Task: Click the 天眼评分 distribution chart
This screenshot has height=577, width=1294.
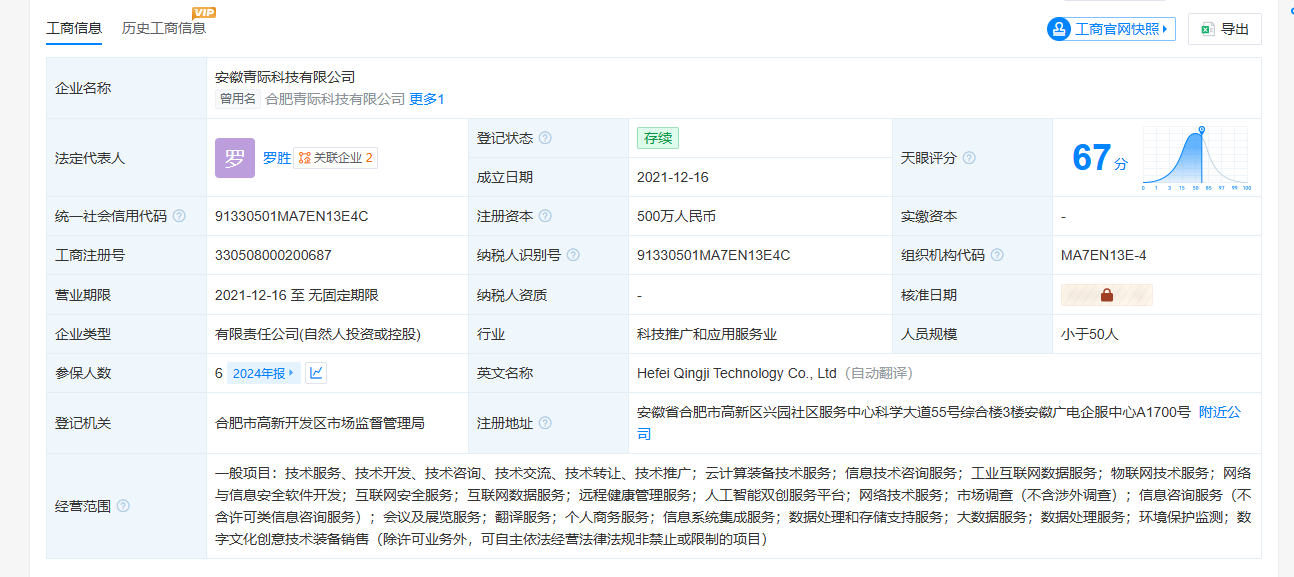Action: (1196, 158)
